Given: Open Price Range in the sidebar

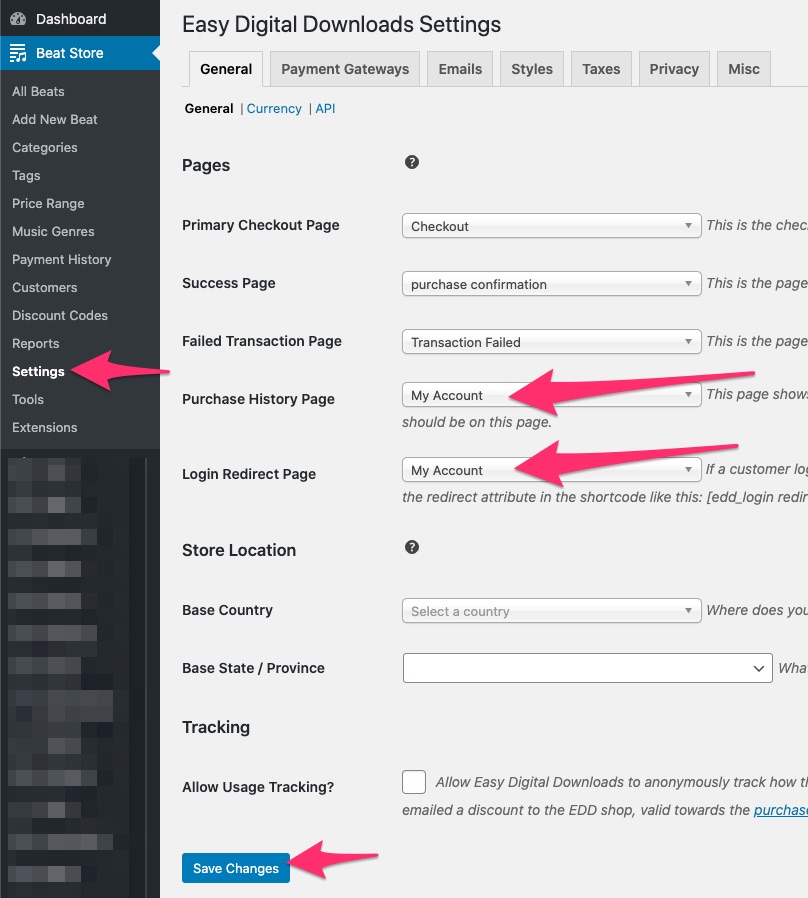Looking at the screenshot, I should coord(48,204).
